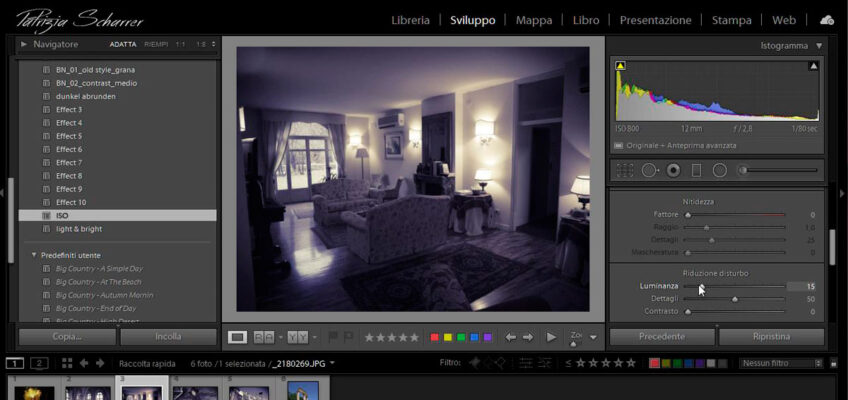Click the Copia... button
Viewport: 848px width, 400px height.
tap(67, 336)
